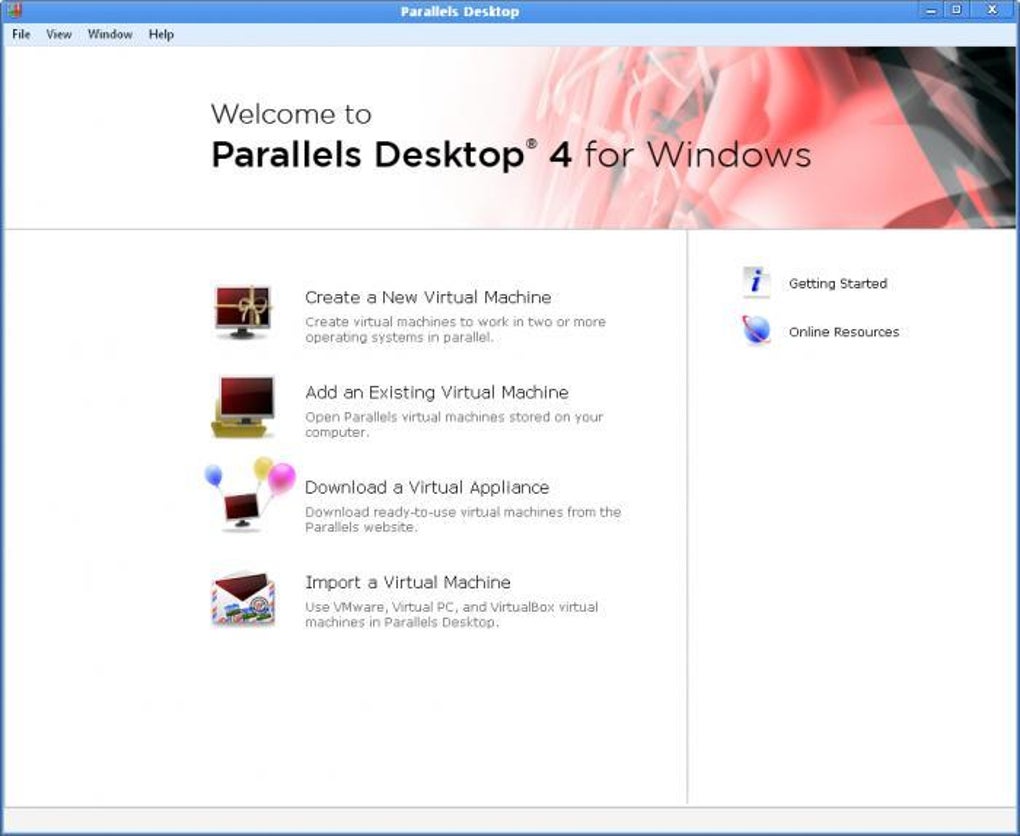1020x836 pixels.
Task: Choose Add an Existing Virtual Machine
Action: point(436,392)
